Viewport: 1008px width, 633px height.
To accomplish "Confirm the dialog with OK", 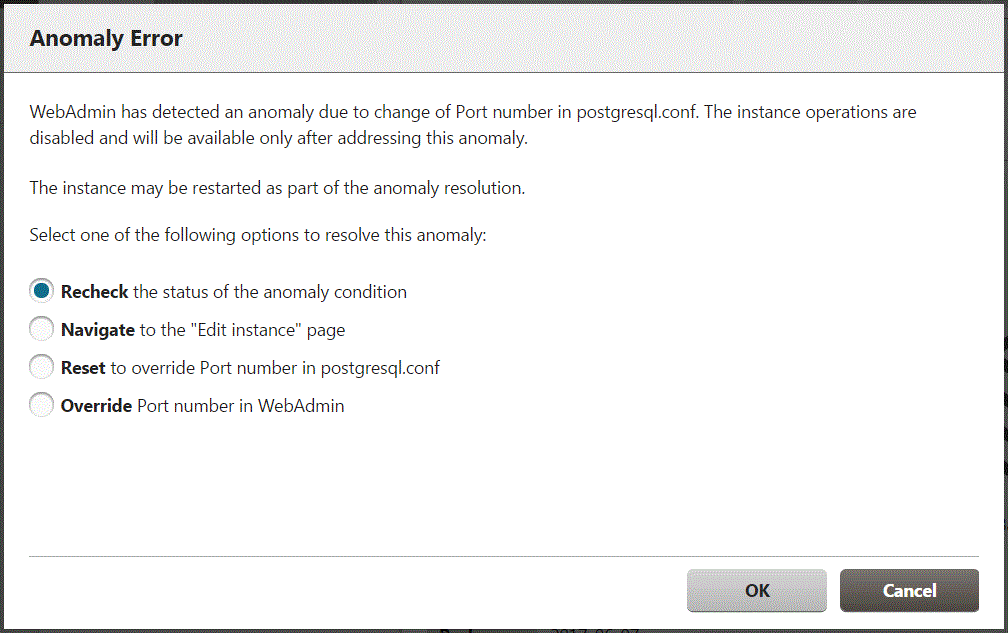I will pyautogui.click(x=756, y=591).
